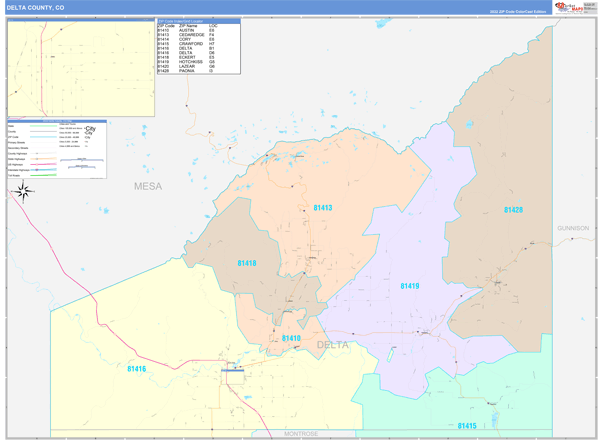This screenshot has width=600, height=440.
Task: Click the 81418 ZIP code label
Action: (247, 263)
